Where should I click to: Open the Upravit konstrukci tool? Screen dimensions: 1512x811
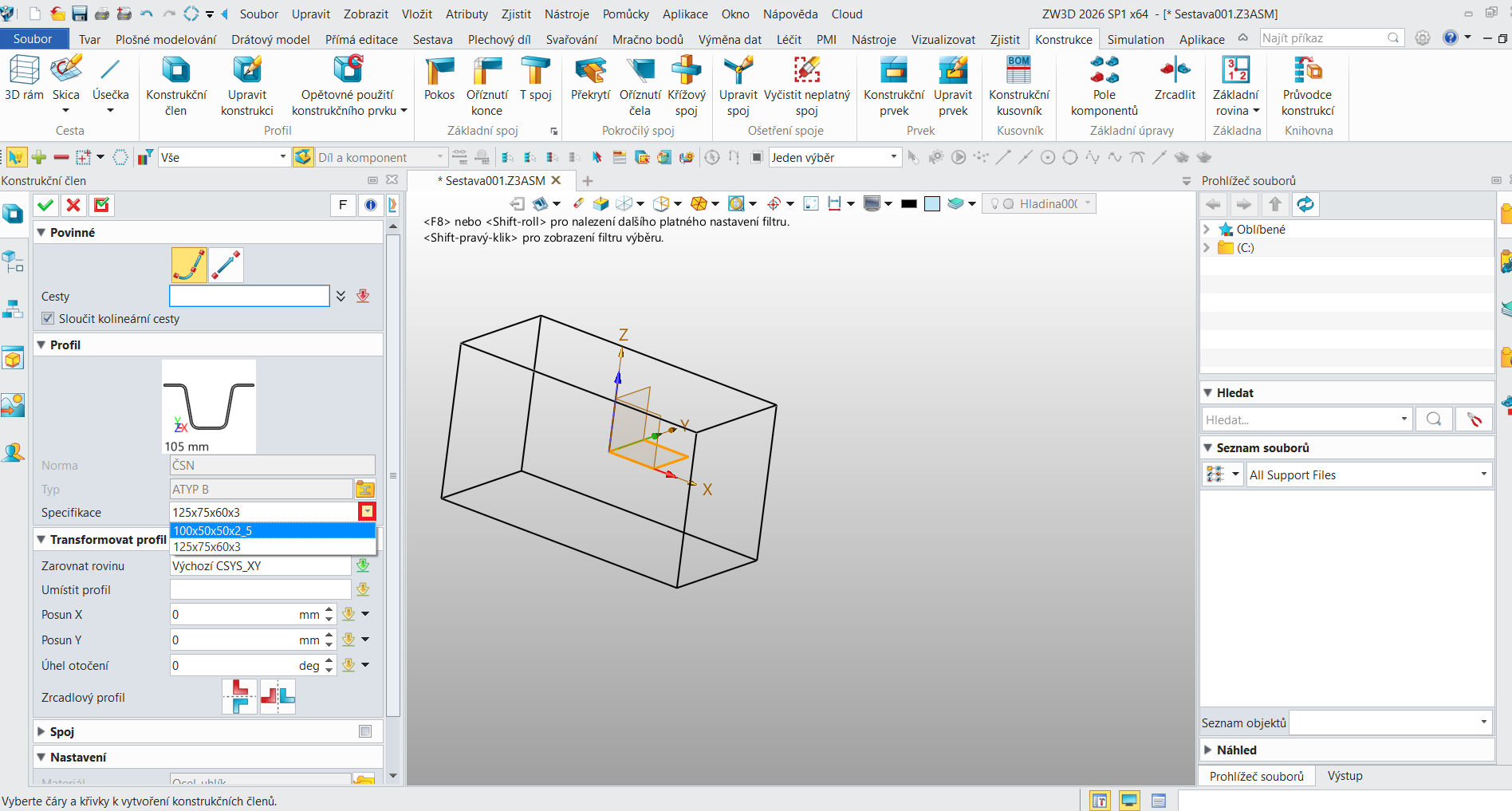[x=247, y=86]
